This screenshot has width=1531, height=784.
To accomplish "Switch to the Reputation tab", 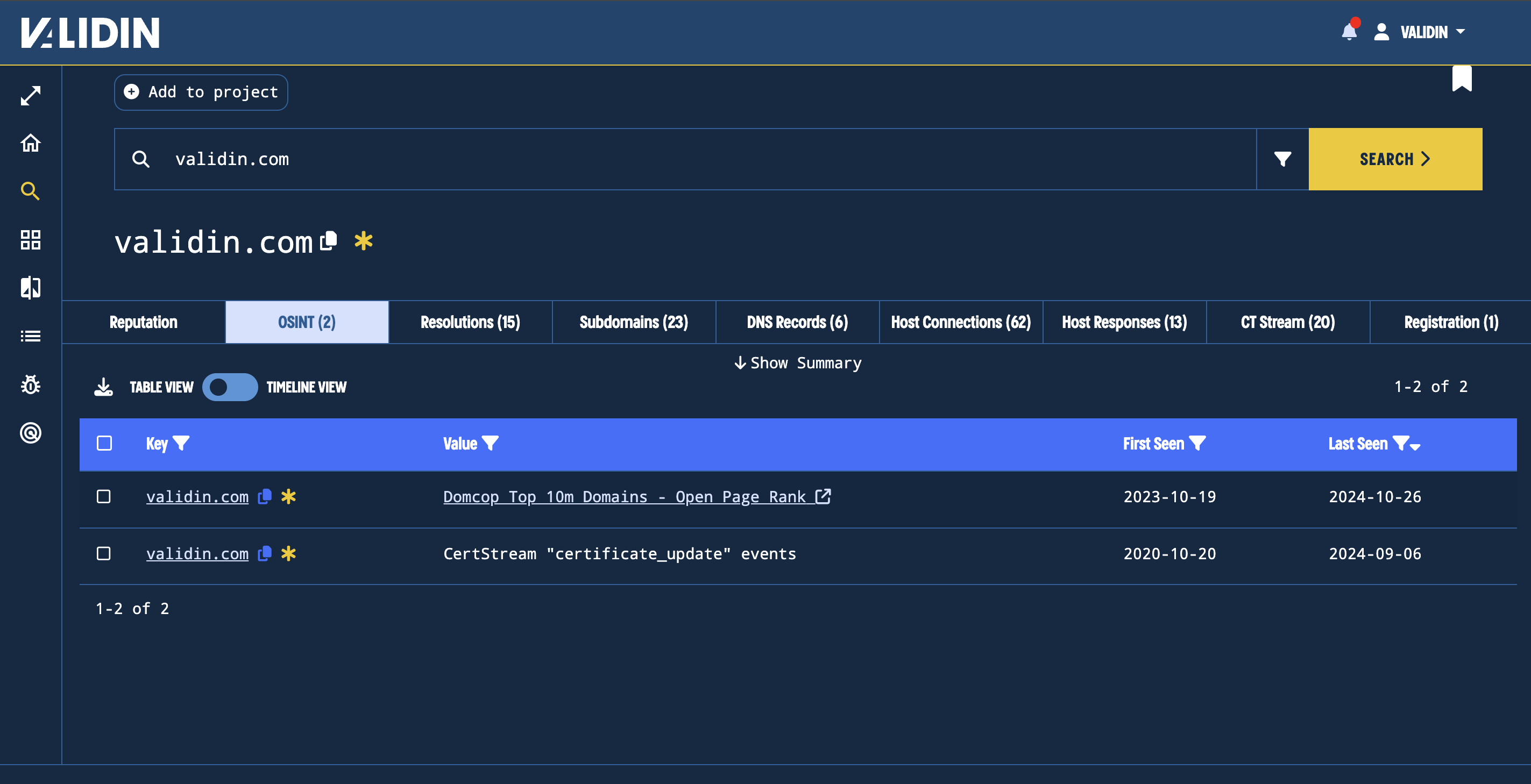I will click(143, 322).
